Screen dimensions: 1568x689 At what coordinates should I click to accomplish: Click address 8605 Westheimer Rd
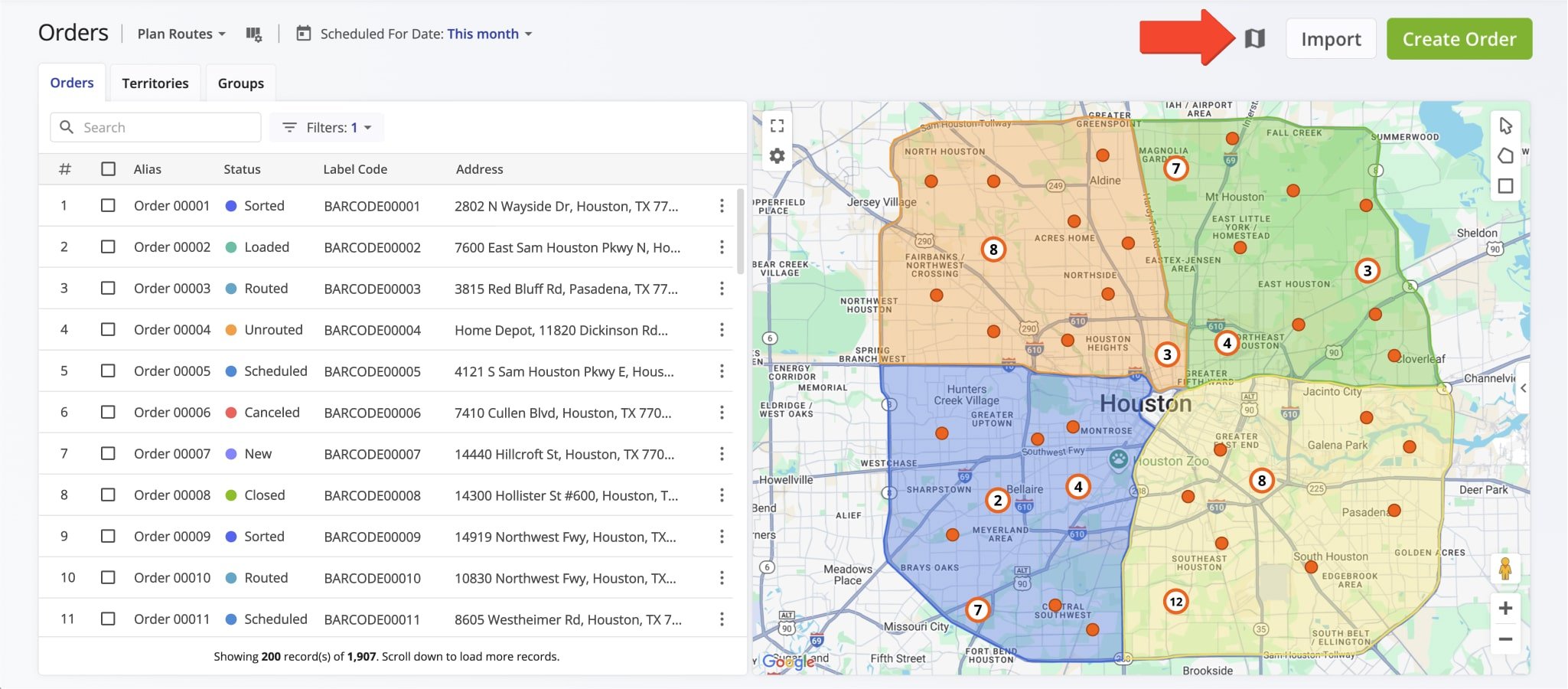click(568, 619)
